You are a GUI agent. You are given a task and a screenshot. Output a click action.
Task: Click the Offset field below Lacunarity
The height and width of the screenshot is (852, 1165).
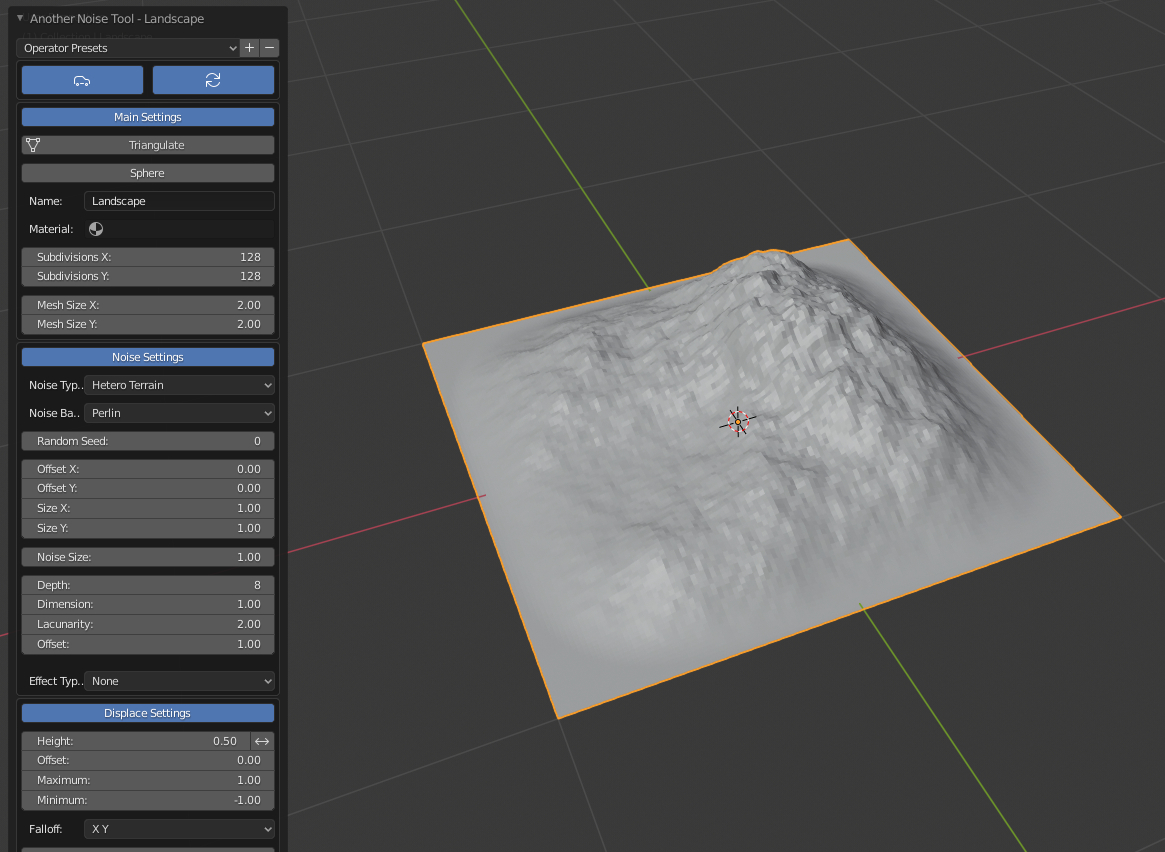[148, 644]
